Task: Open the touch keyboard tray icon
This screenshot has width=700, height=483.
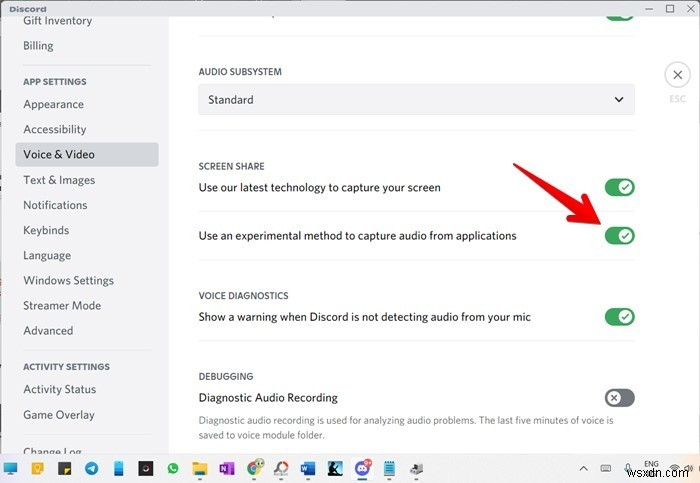Action: [606, 468]
